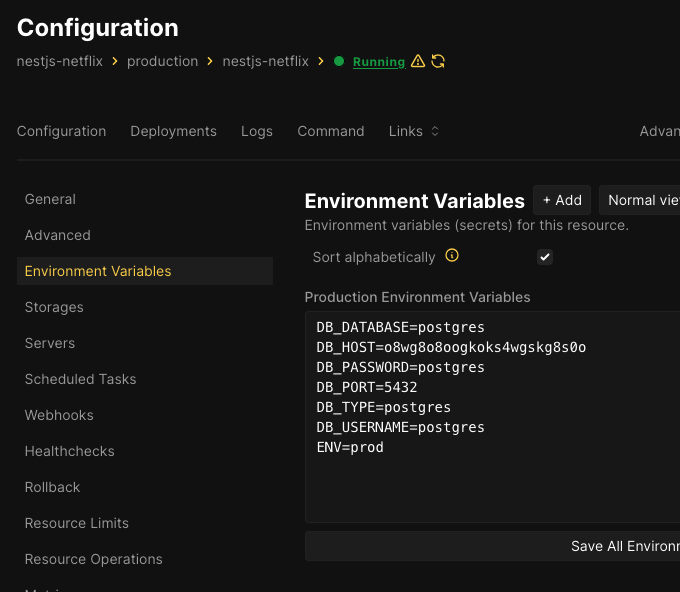Switch to the Logs tab
Viewport: 680px width, 592px height.
click(257, 131)
